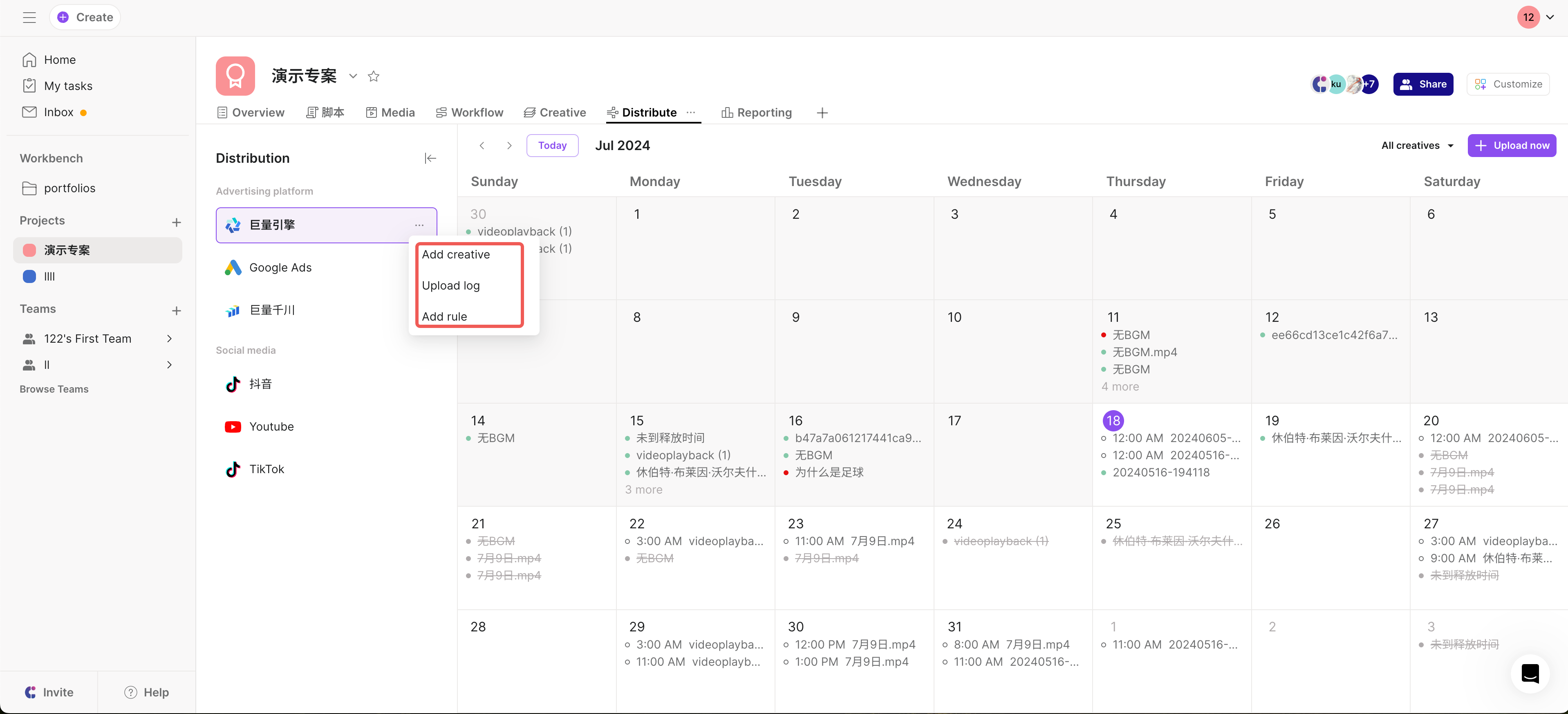This screenshot has width=1568, height=714.
Task: Choose Add creative from context menu
Action: [x=456, y=255]
